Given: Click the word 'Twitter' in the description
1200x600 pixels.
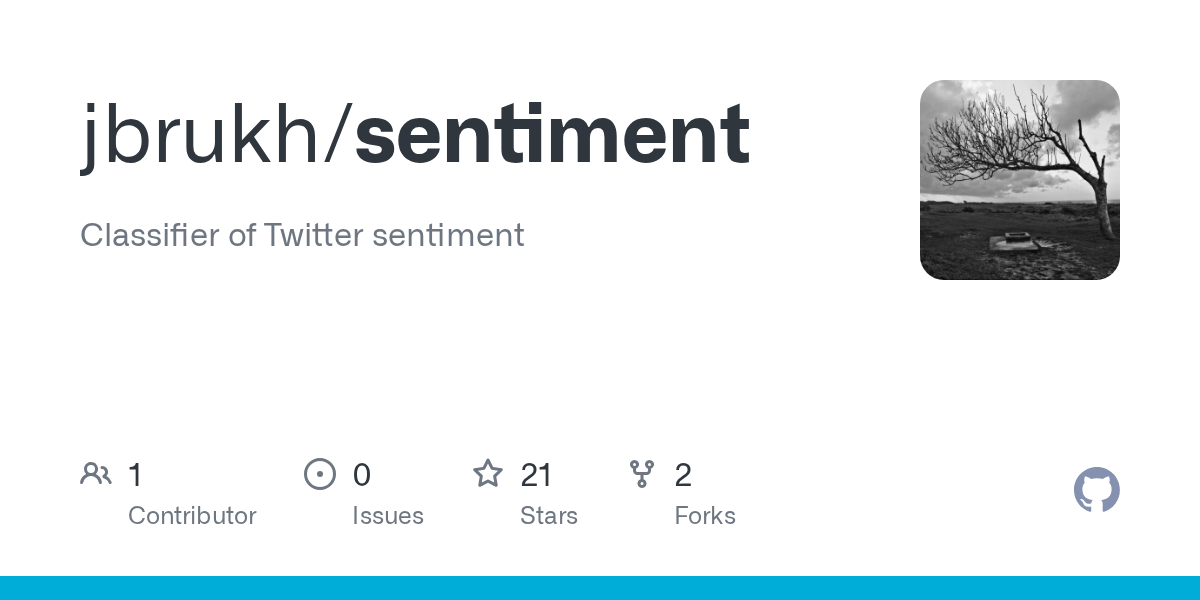Looking at the screenshot, I should pos(314,235).
